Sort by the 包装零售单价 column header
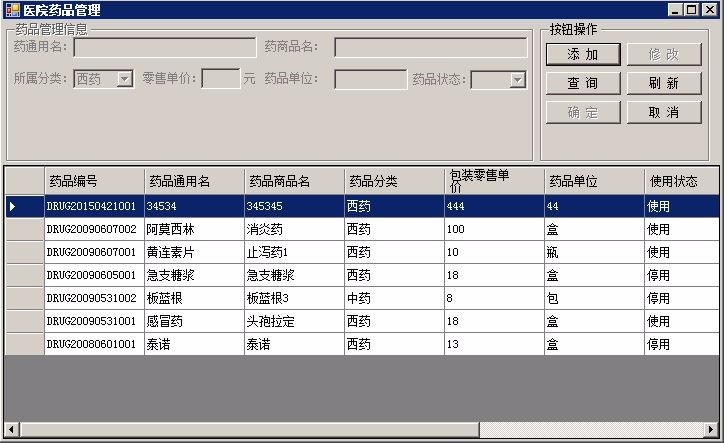Image resolution: width=724 pixels, height=443 pixels. click(495, 181)
